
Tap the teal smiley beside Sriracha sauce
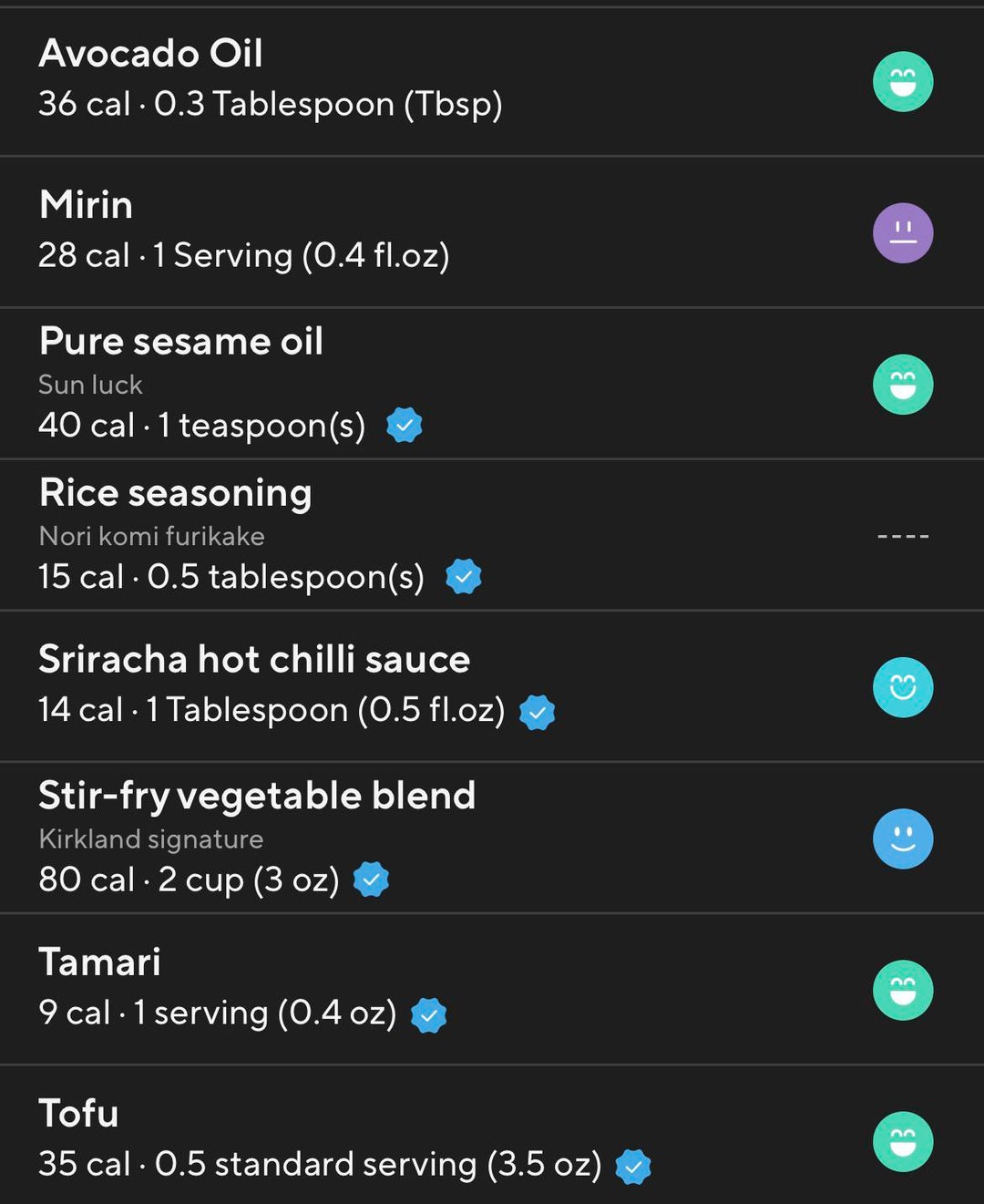[x=902, y=687]
